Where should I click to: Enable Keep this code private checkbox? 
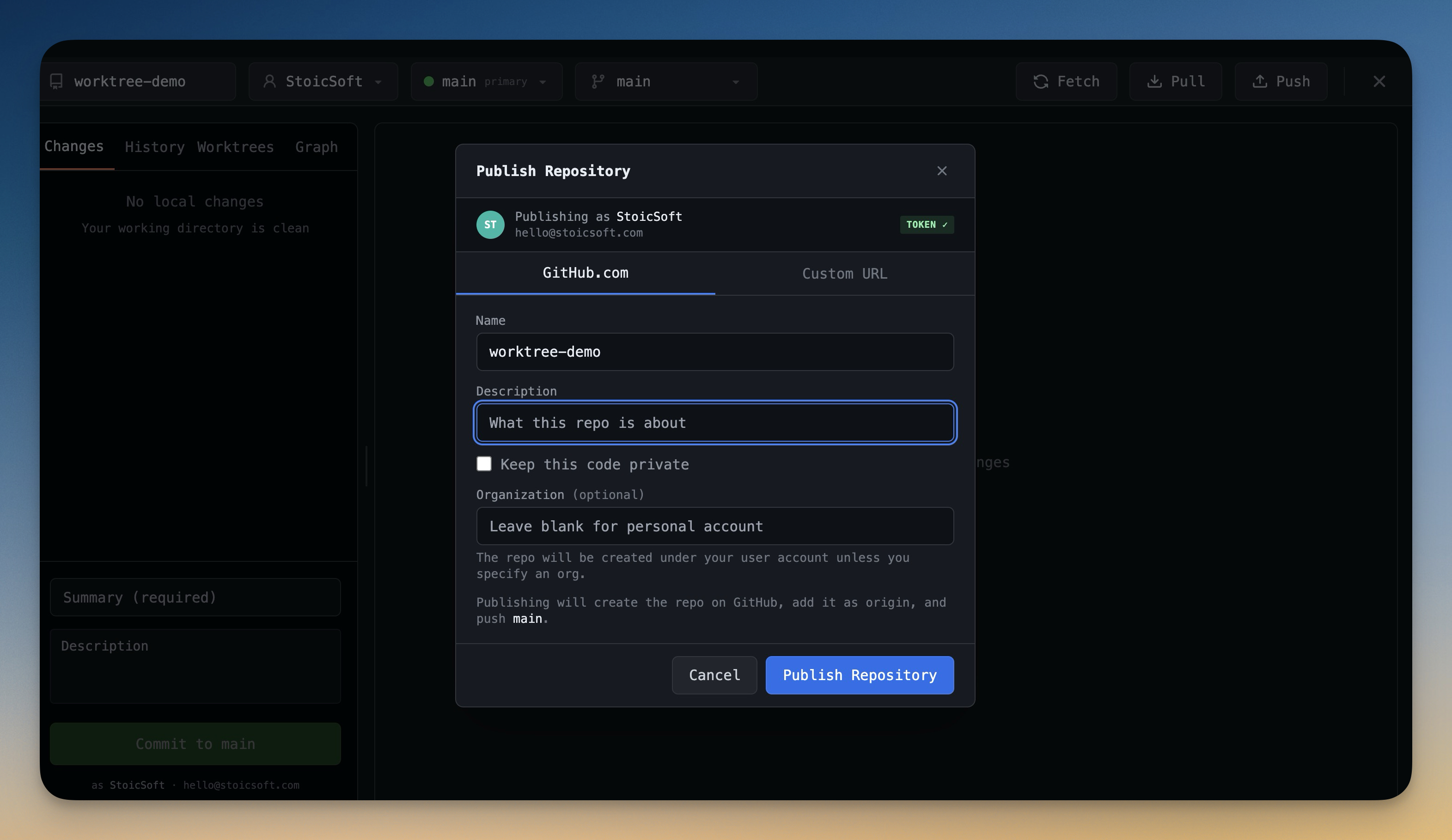[484, 464]
